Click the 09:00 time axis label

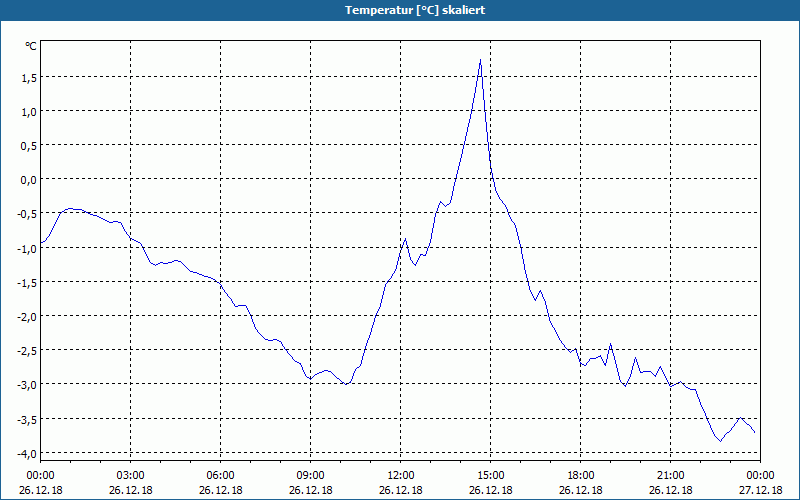[x=311, y=476]
